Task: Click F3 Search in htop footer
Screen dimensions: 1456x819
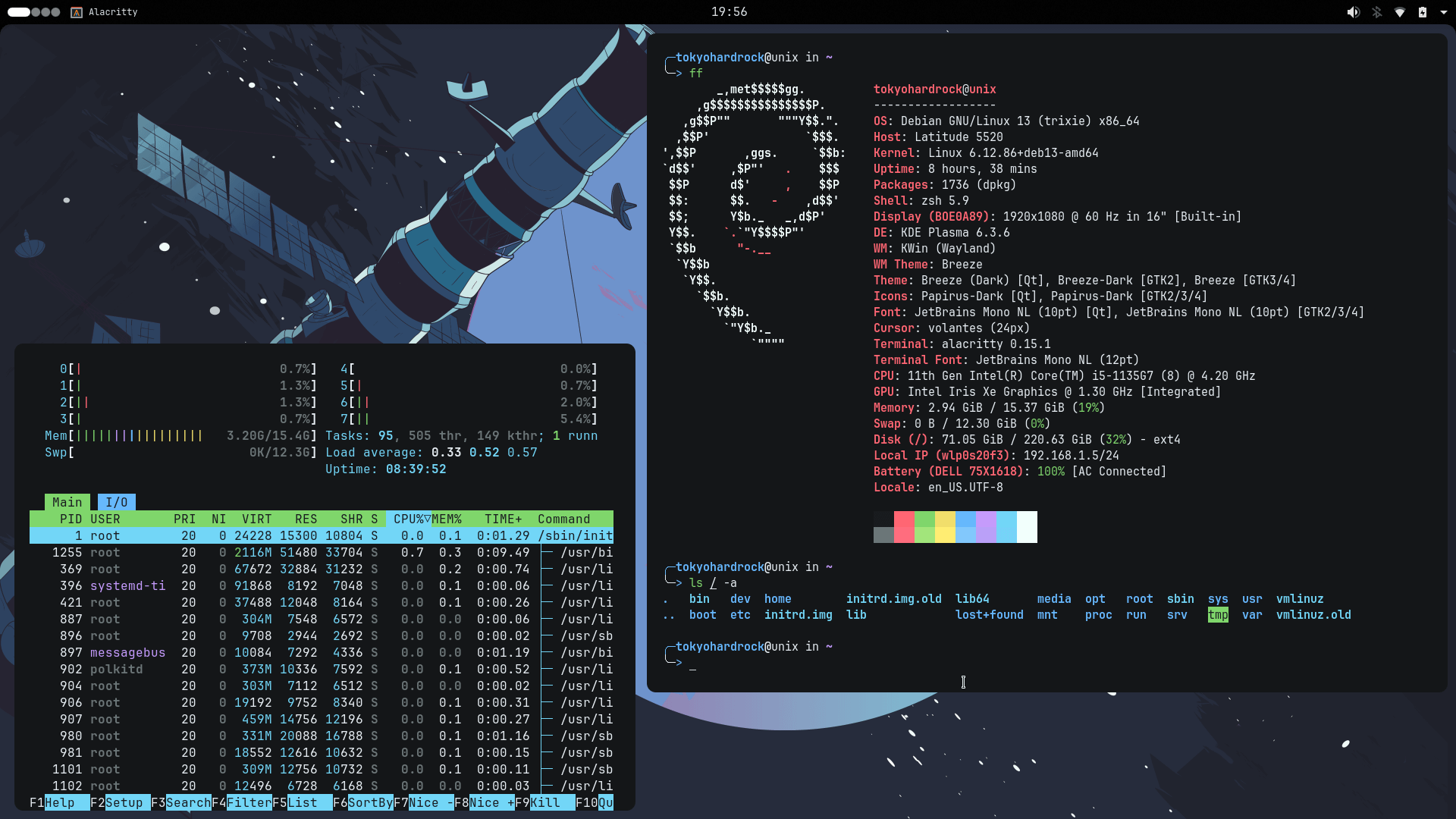Action: (x=180, y=802)
